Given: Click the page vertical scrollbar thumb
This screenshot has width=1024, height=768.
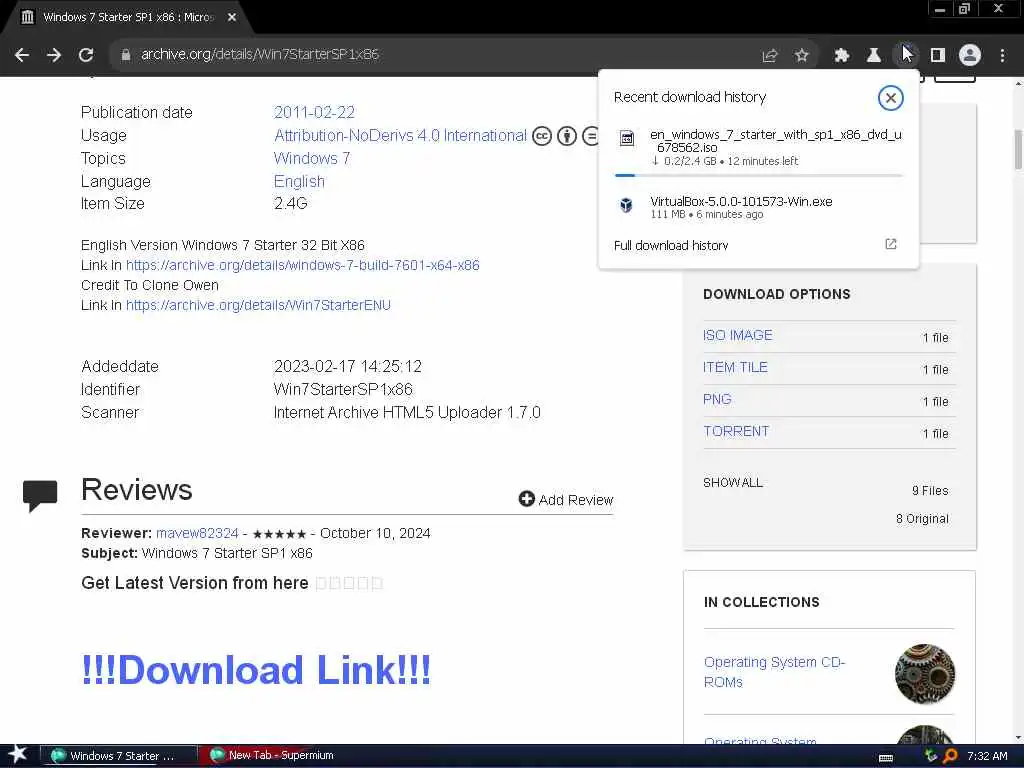Looking at the screenshot, I should [x=1017, y=150].
